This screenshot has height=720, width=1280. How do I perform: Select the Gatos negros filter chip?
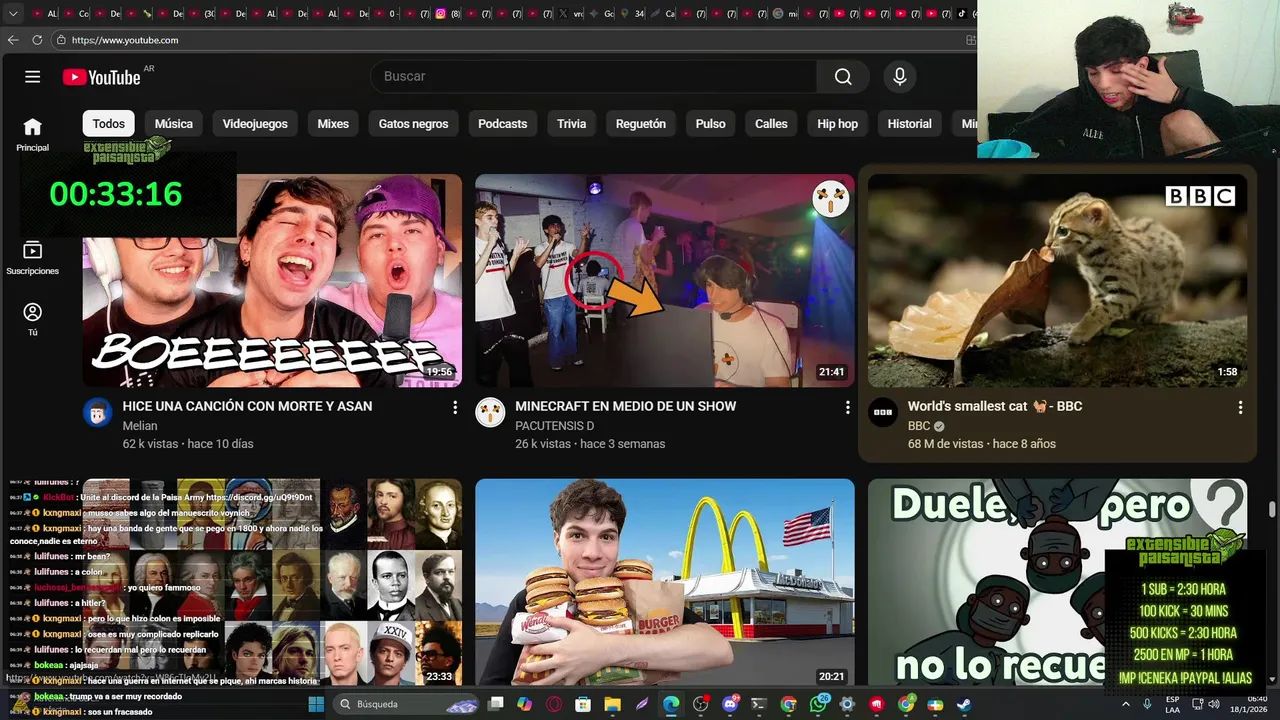click(413, 124)
